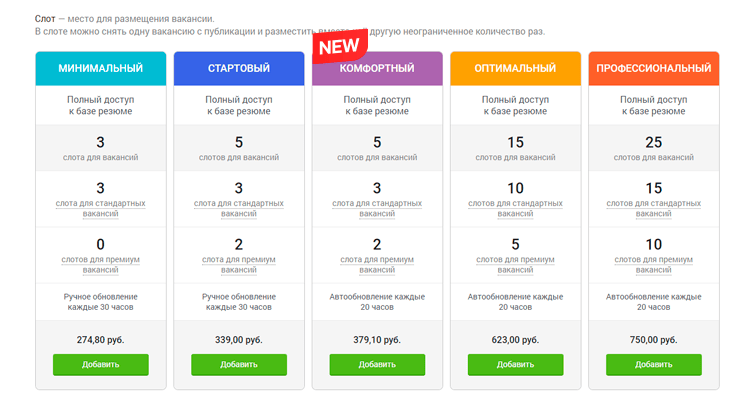Screen dimensions: 750x400
Task: Select the blue-green Минимальный plan header
Action: [100, 69]
